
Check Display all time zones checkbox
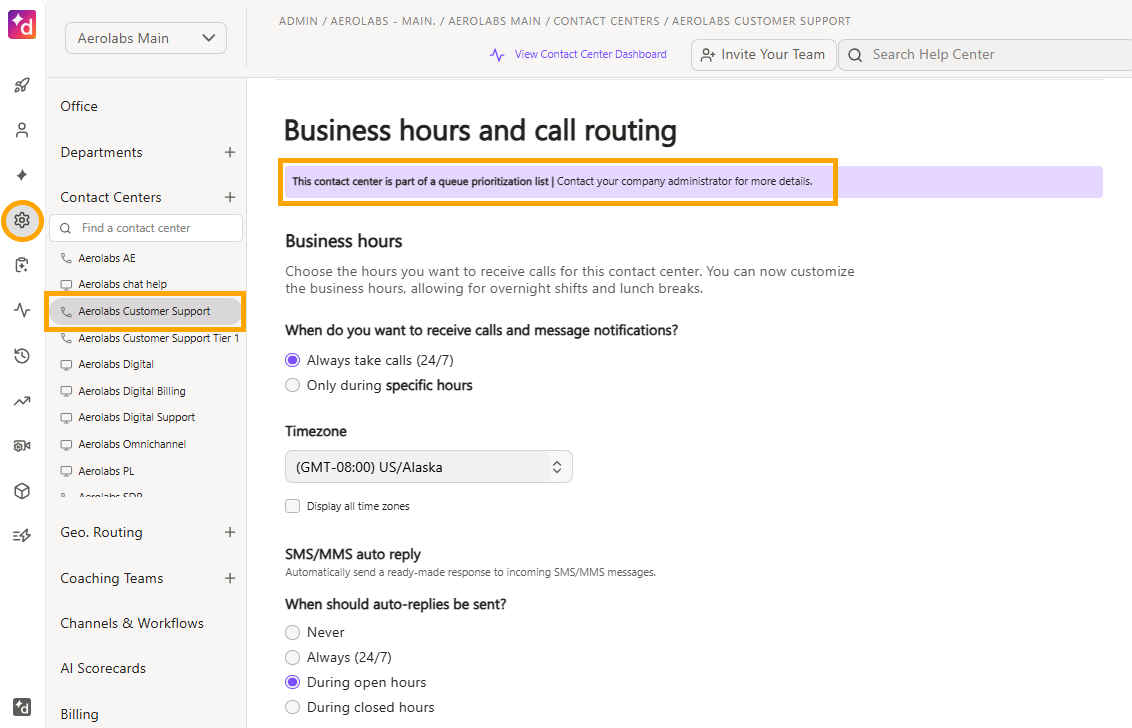[292, 506]
